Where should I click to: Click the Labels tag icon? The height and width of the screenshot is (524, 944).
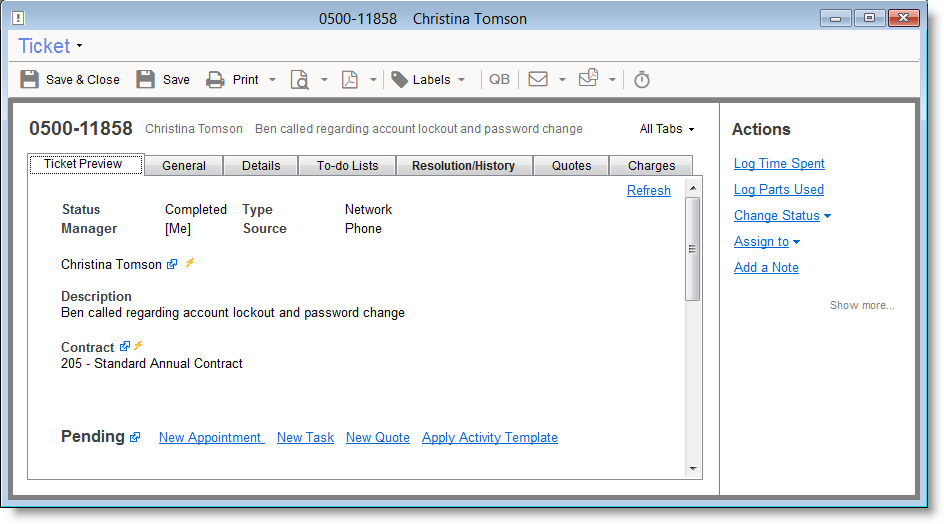[399, 80]
